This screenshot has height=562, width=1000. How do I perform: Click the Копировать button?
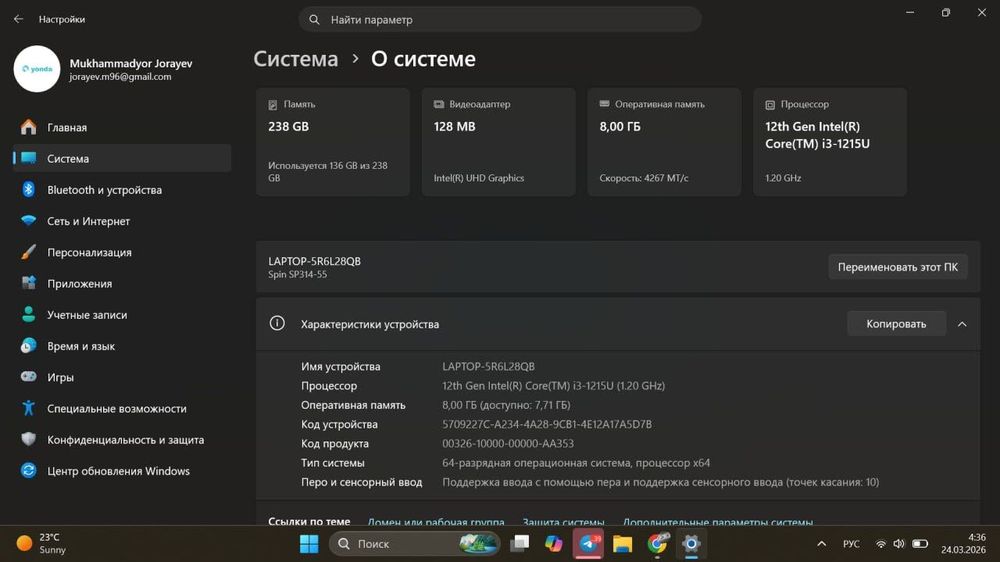[896, 324]
